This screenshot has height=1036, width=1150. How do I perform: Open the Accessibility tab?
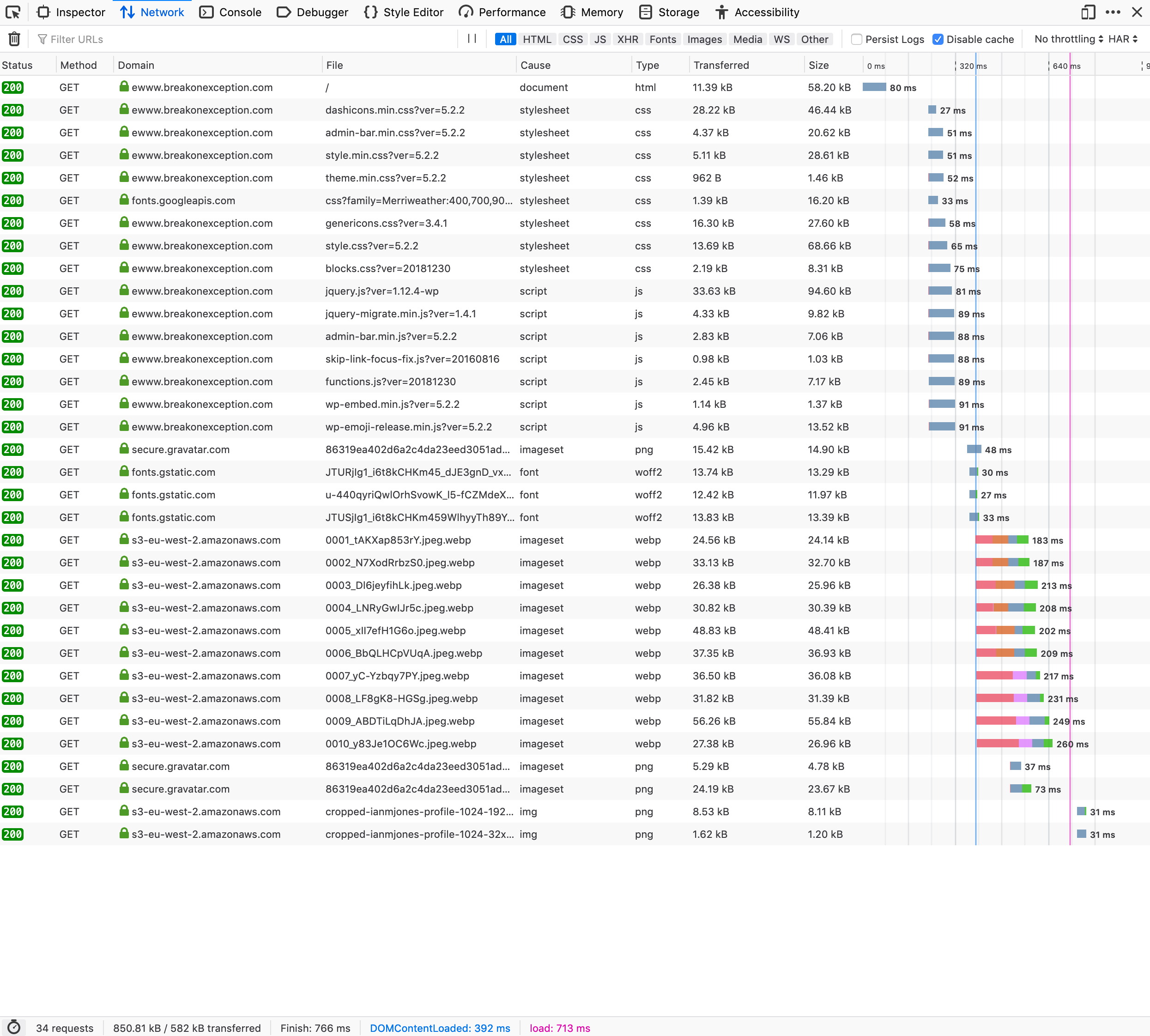point(757,12)
